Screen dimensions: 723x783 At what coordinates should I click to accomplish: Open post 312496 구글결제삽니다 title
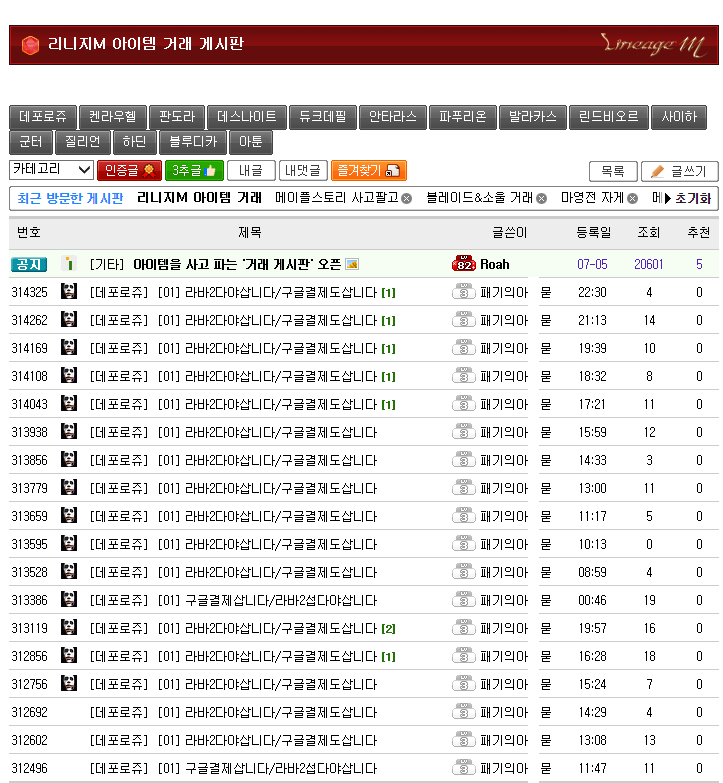click(281, 768)
